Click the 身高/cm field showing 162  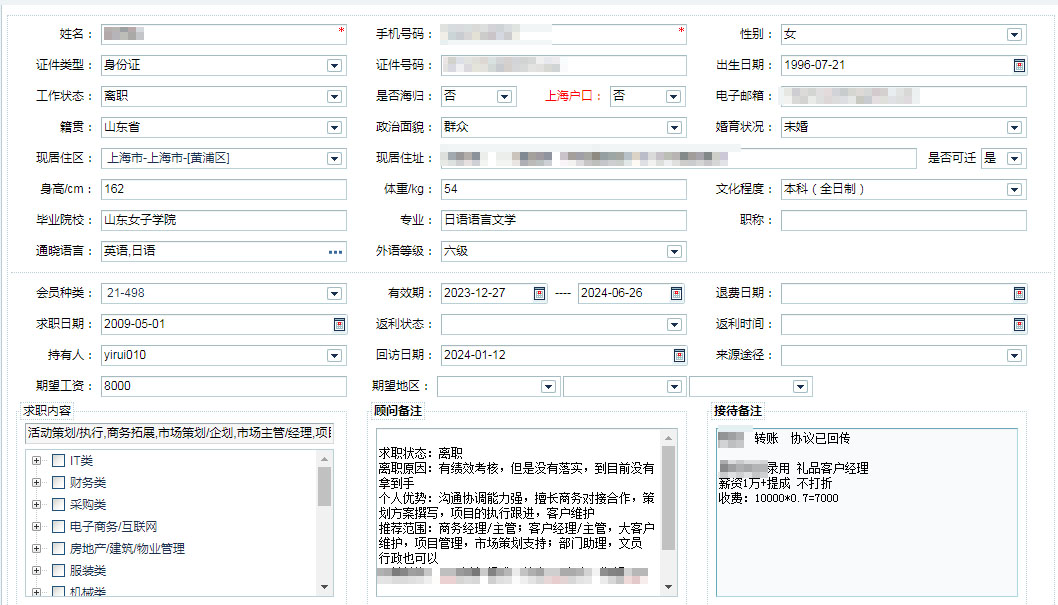point(224,190)
